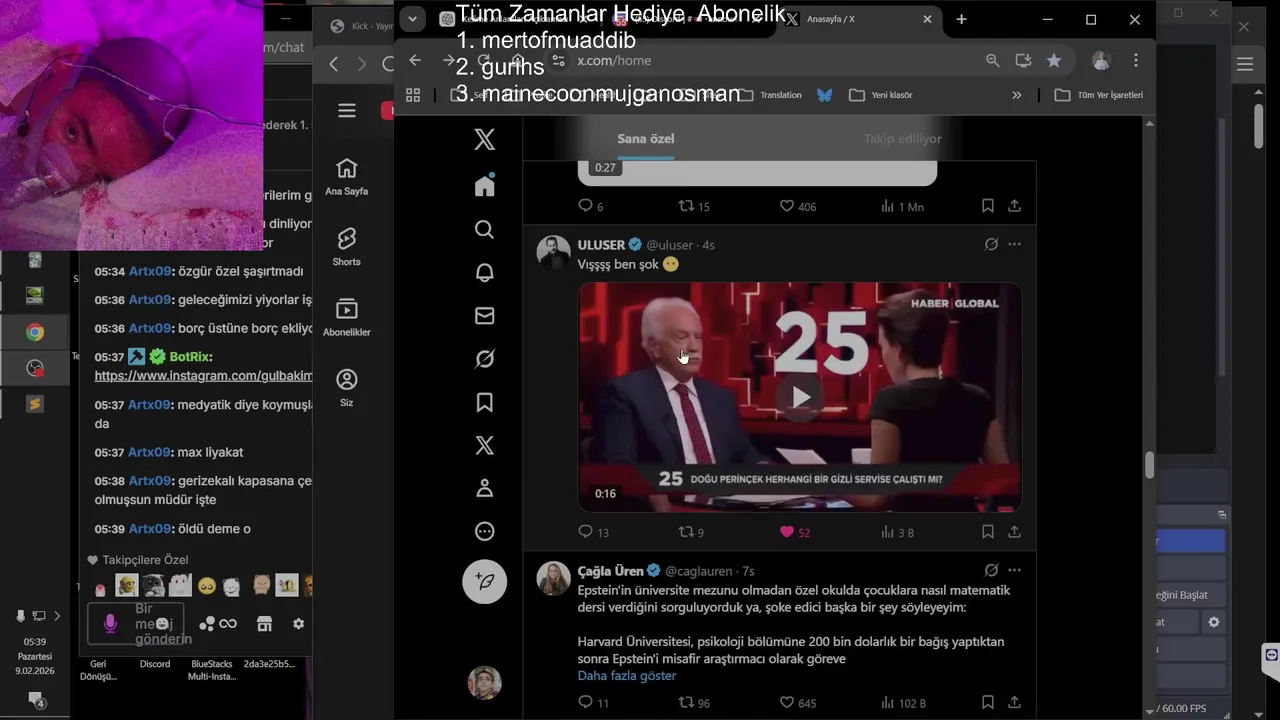Play the ULUSER video
This screenshot has height=720, width=1280.
click(800, 397)
